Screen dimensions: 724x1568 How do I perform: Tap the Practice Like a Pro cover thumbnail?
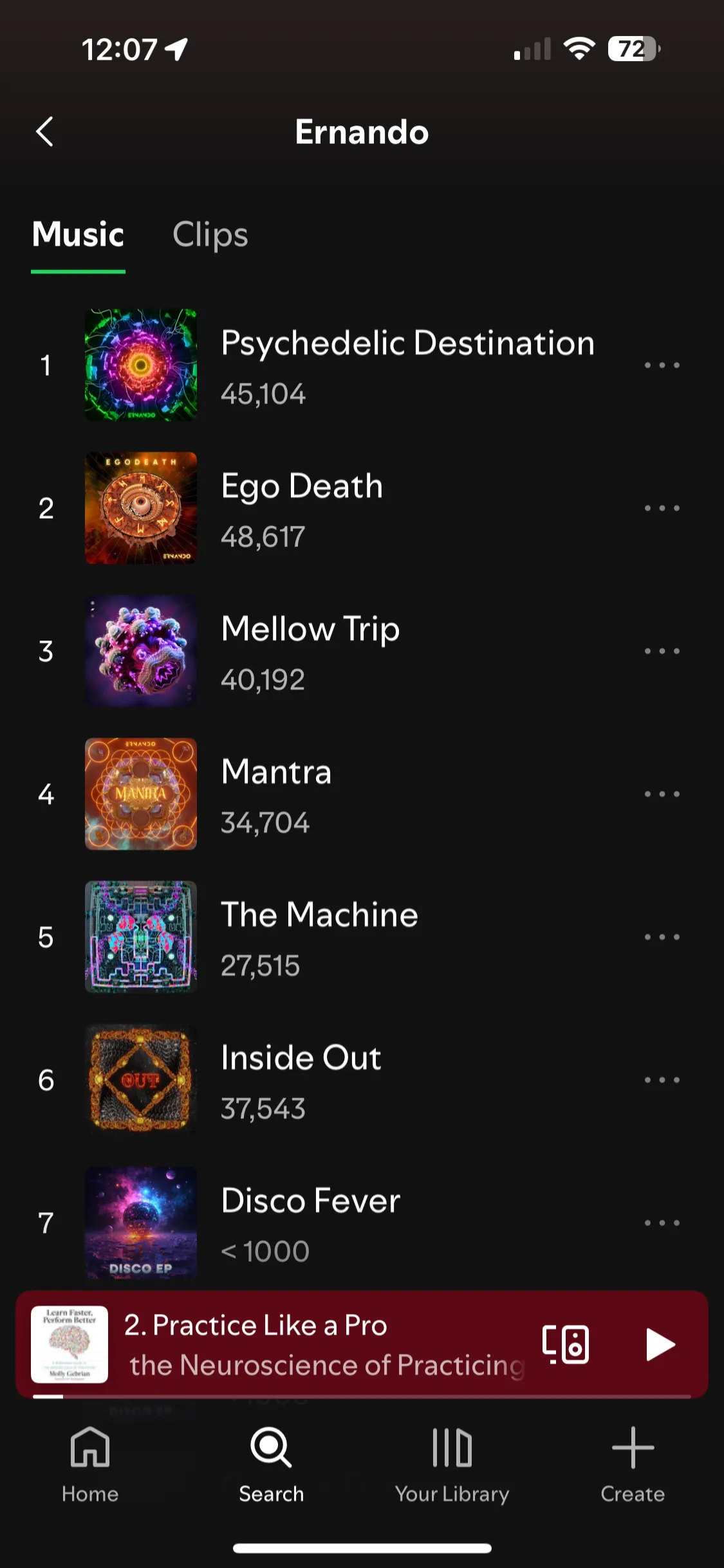(70, 1344)
